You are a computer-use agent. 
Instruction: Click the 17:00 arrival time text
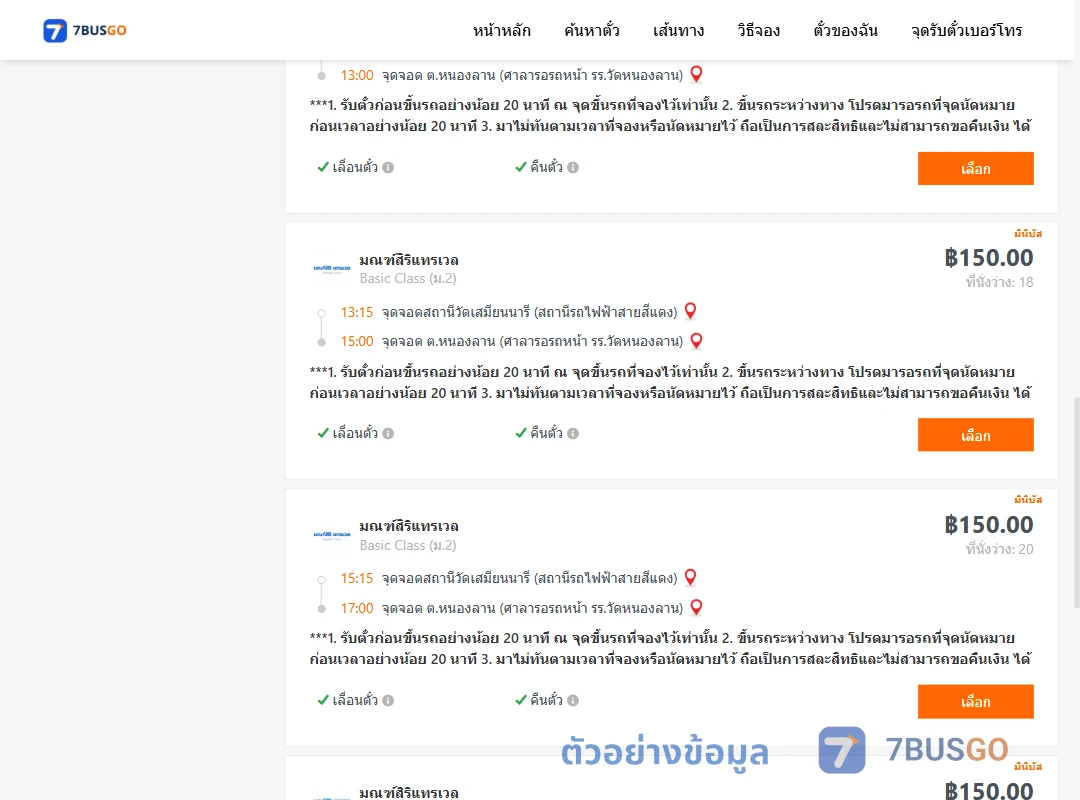tap(357, 608)
